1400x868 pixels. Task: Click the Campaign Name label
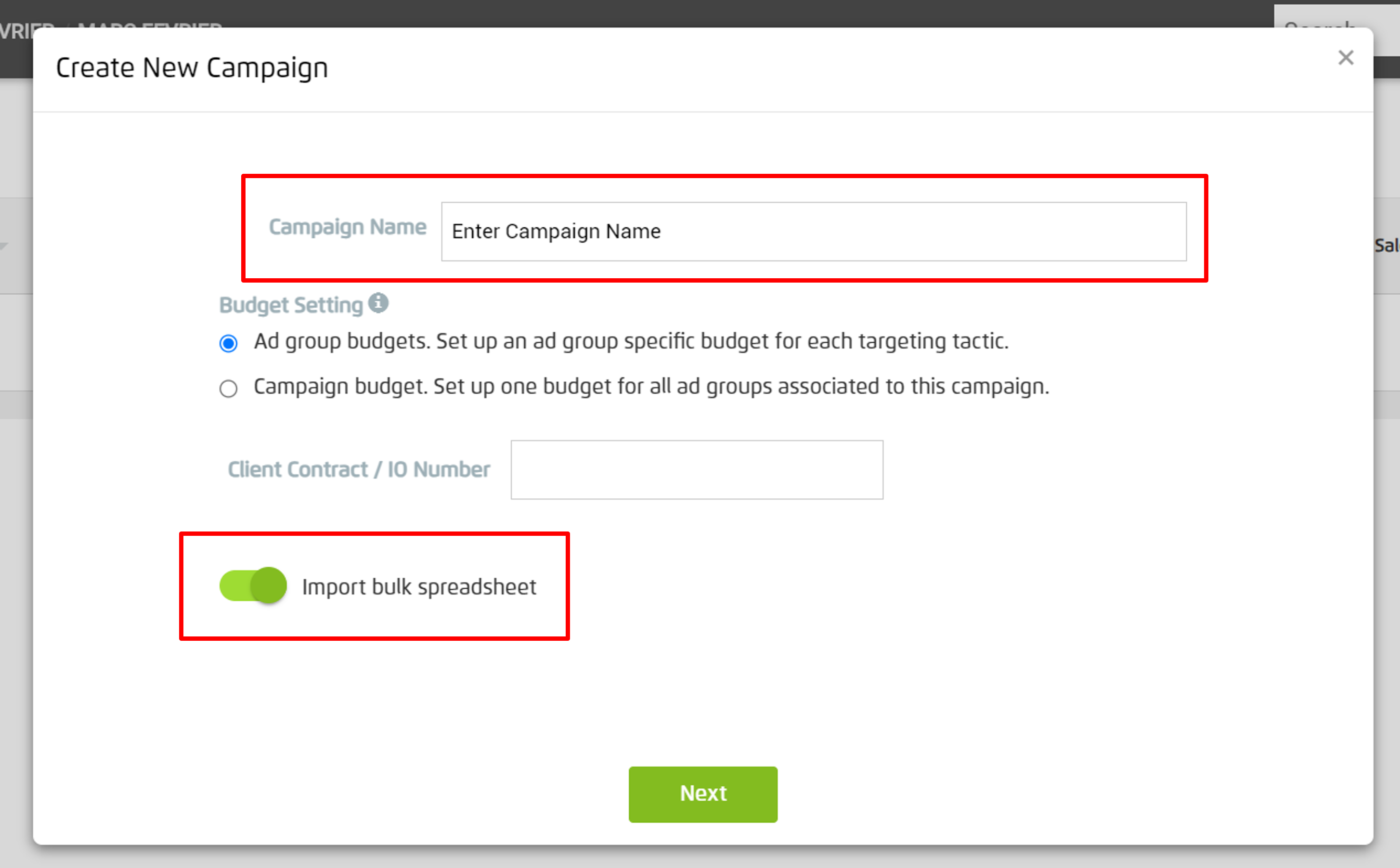pos(347,227)
